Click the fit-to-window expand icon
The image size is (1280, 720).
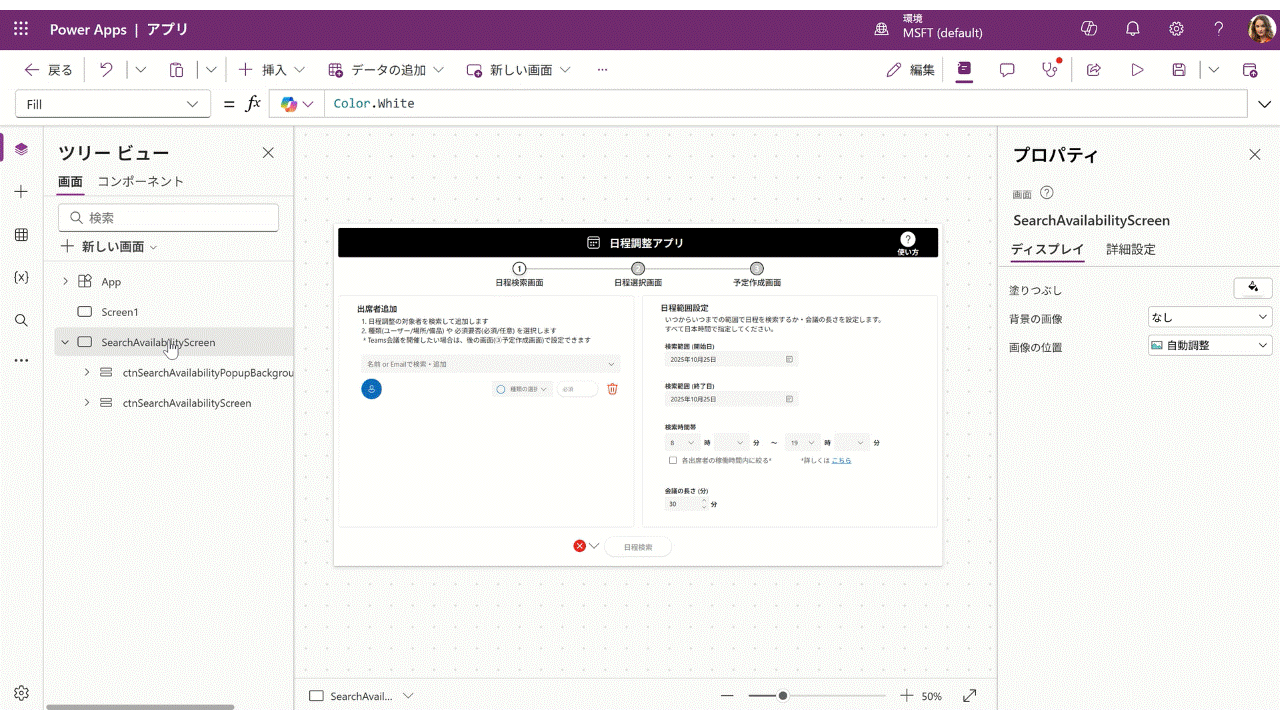coord(969,696)
